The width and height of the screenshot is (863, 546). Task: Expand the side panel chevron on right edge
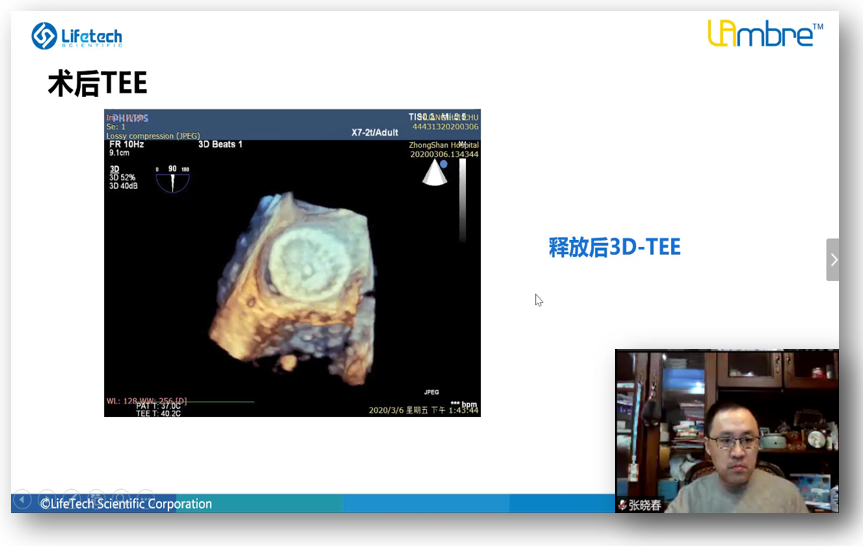(833, 260)
